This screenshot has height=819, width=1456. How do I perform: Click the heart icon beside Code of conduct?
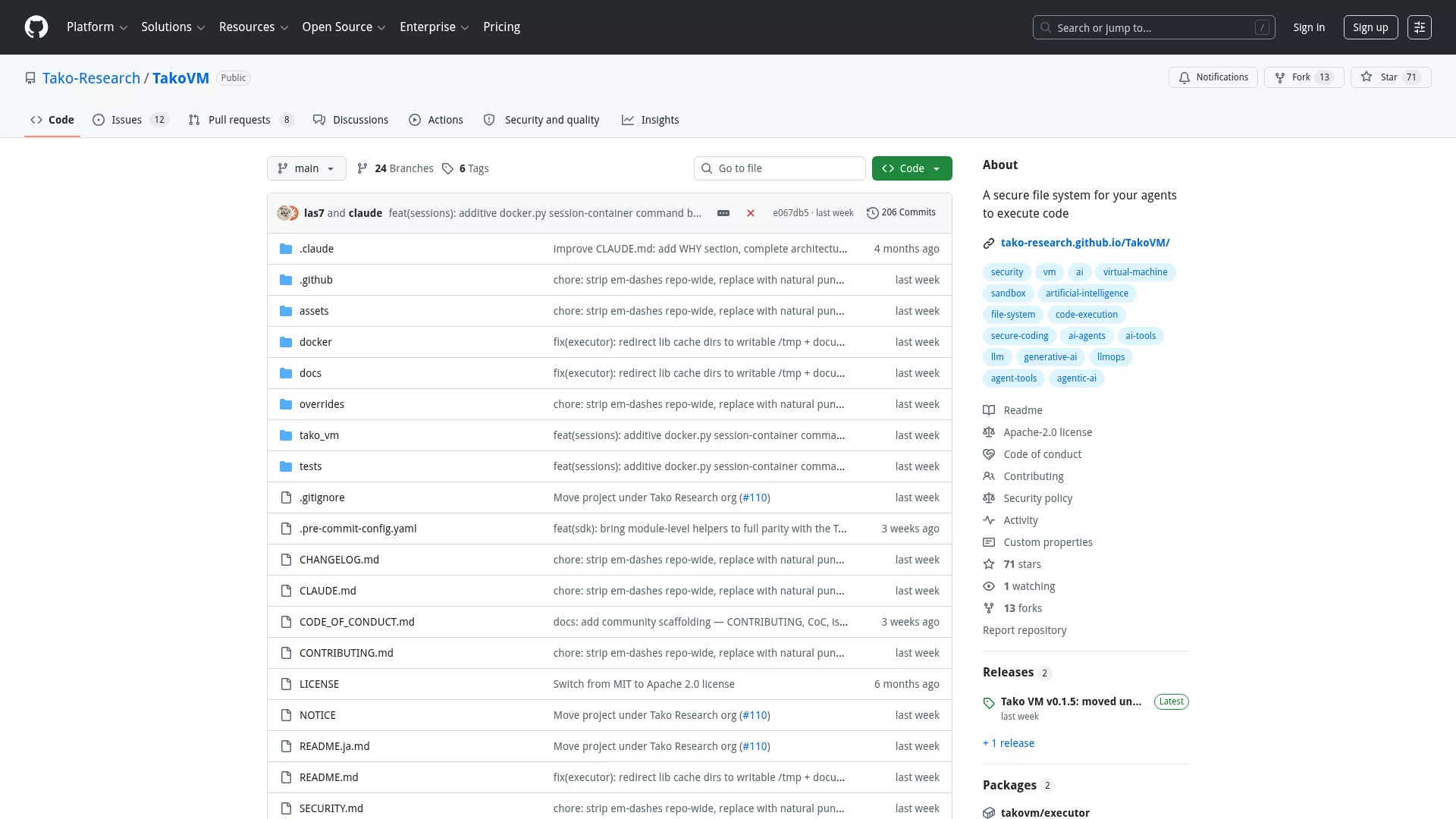pyautogui.click(x=989, y=454)
